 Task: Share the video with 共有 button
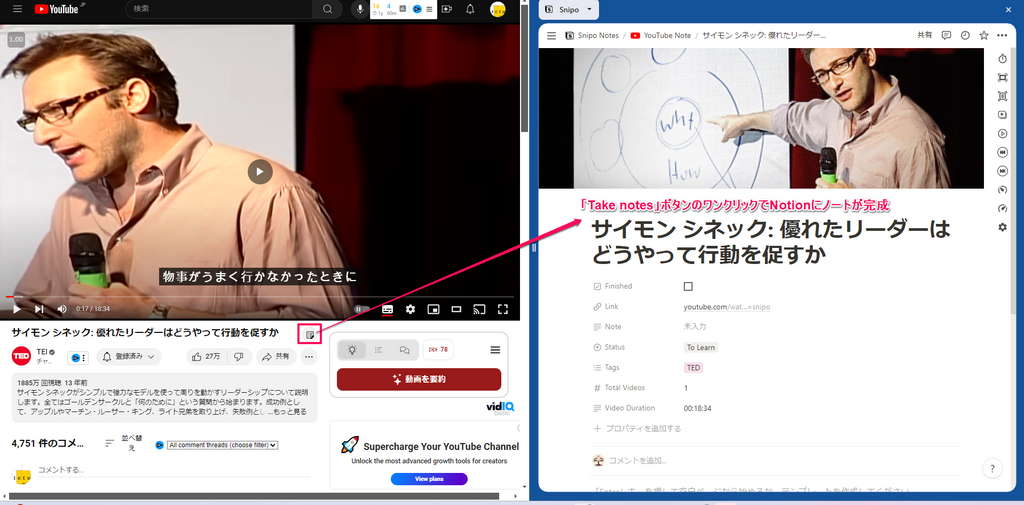tap(276, 357)
